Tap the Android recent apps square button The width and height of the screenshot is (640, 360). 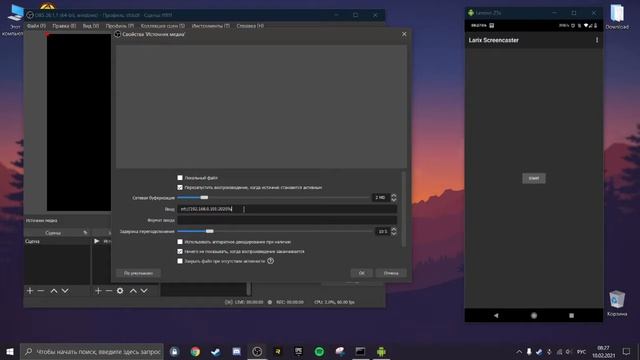(571, 315)
